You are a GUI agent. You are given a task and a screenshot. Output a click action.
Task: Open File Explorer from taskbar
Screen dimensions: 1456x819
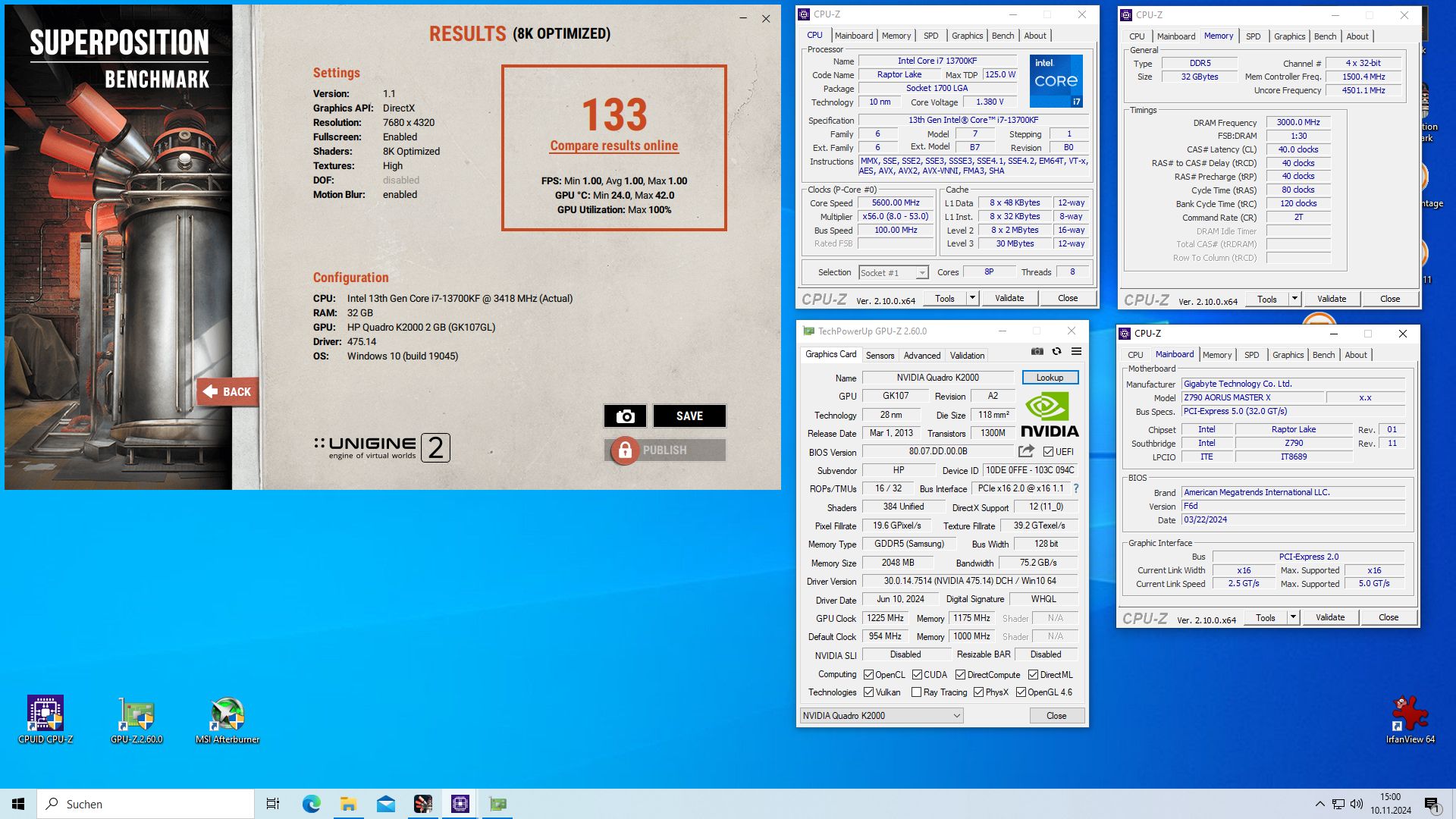click(x=348, y=804)
